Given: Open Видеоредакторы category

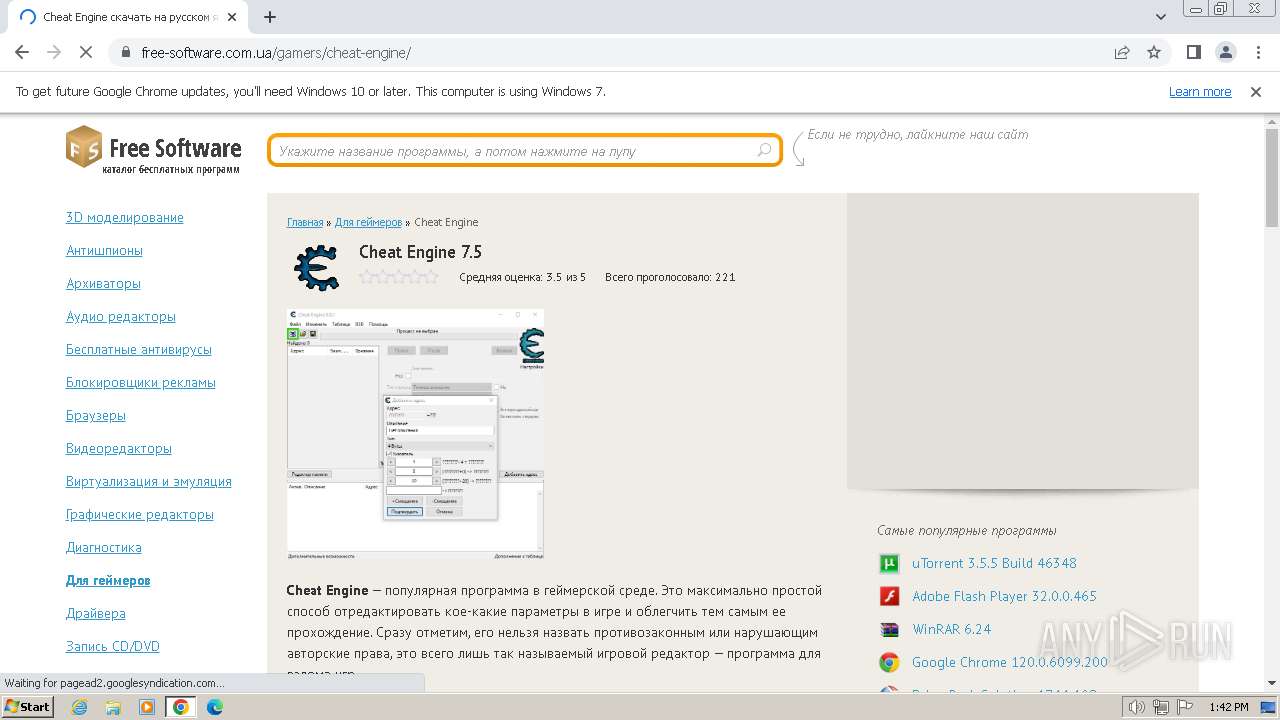Looking at the screenshot, I should (x=119, y=448).
